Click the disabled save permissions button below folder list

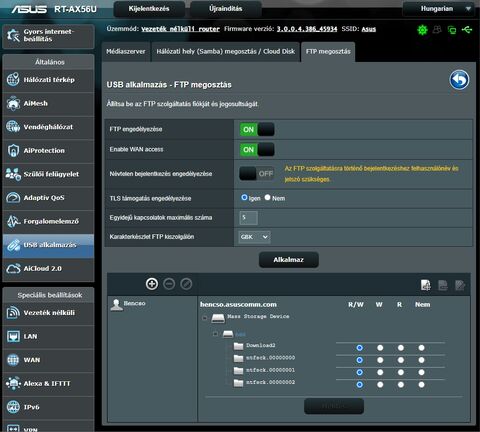[334, 406]
